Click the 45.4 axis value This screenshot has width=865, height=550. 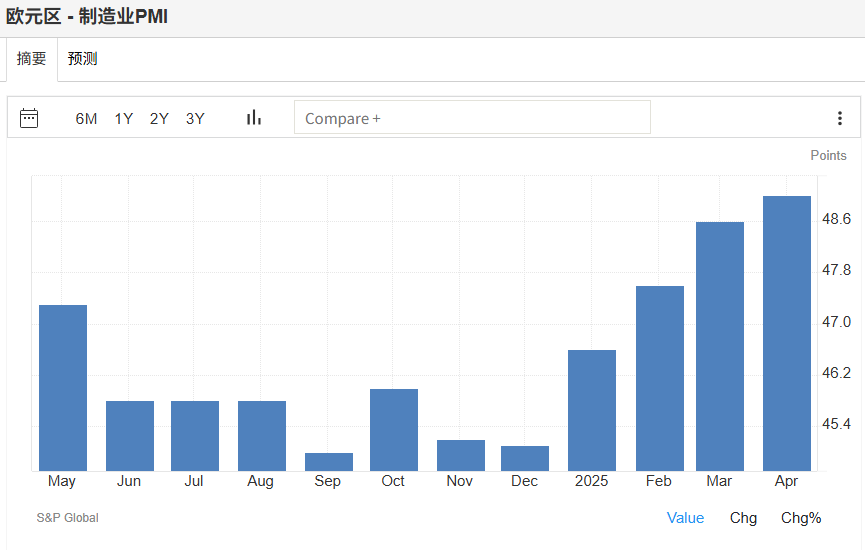click(x=836, y=424)
